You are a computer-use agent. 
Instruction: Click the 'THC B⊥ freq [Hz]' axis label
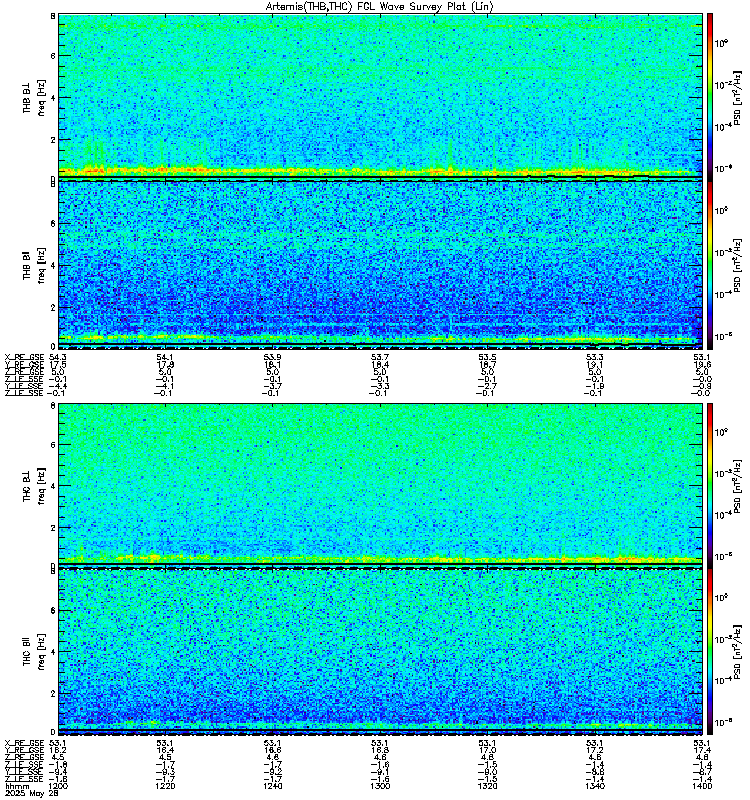tap(34, 485)
